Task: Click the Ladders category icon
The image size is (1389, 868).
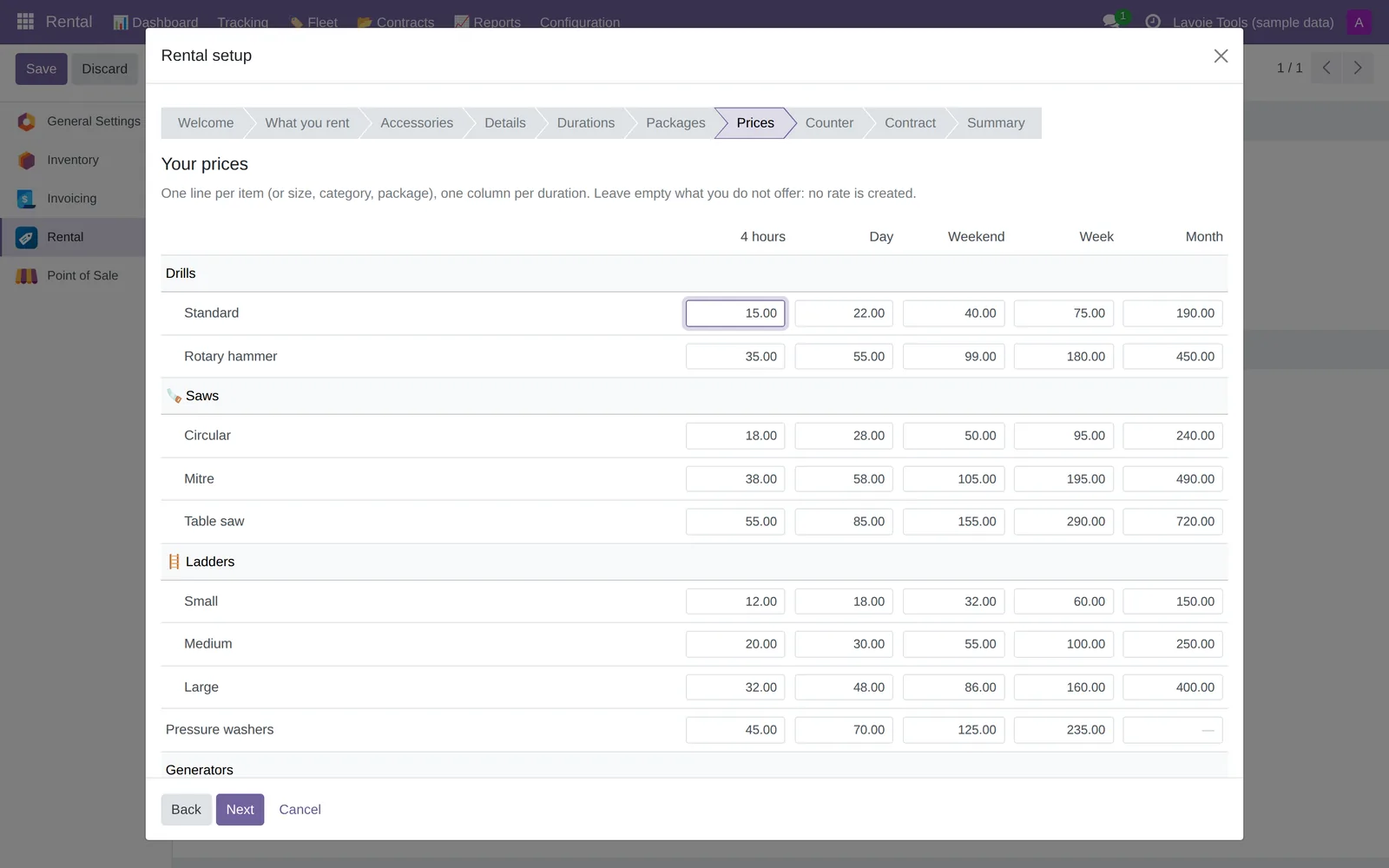Action: (174, 562)
